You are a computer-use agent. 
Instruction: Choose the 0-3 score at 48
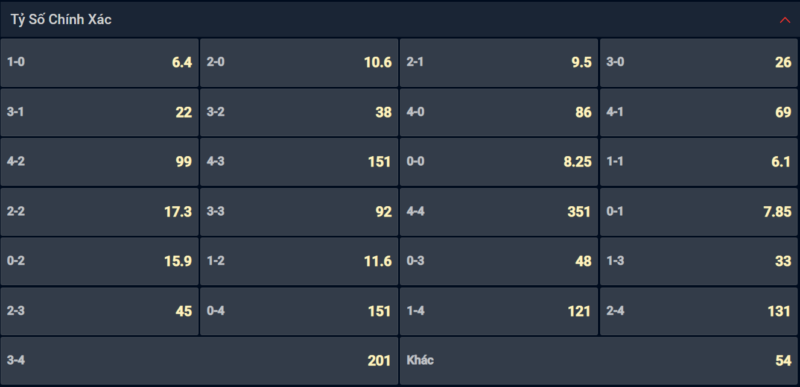pos(499,261)
